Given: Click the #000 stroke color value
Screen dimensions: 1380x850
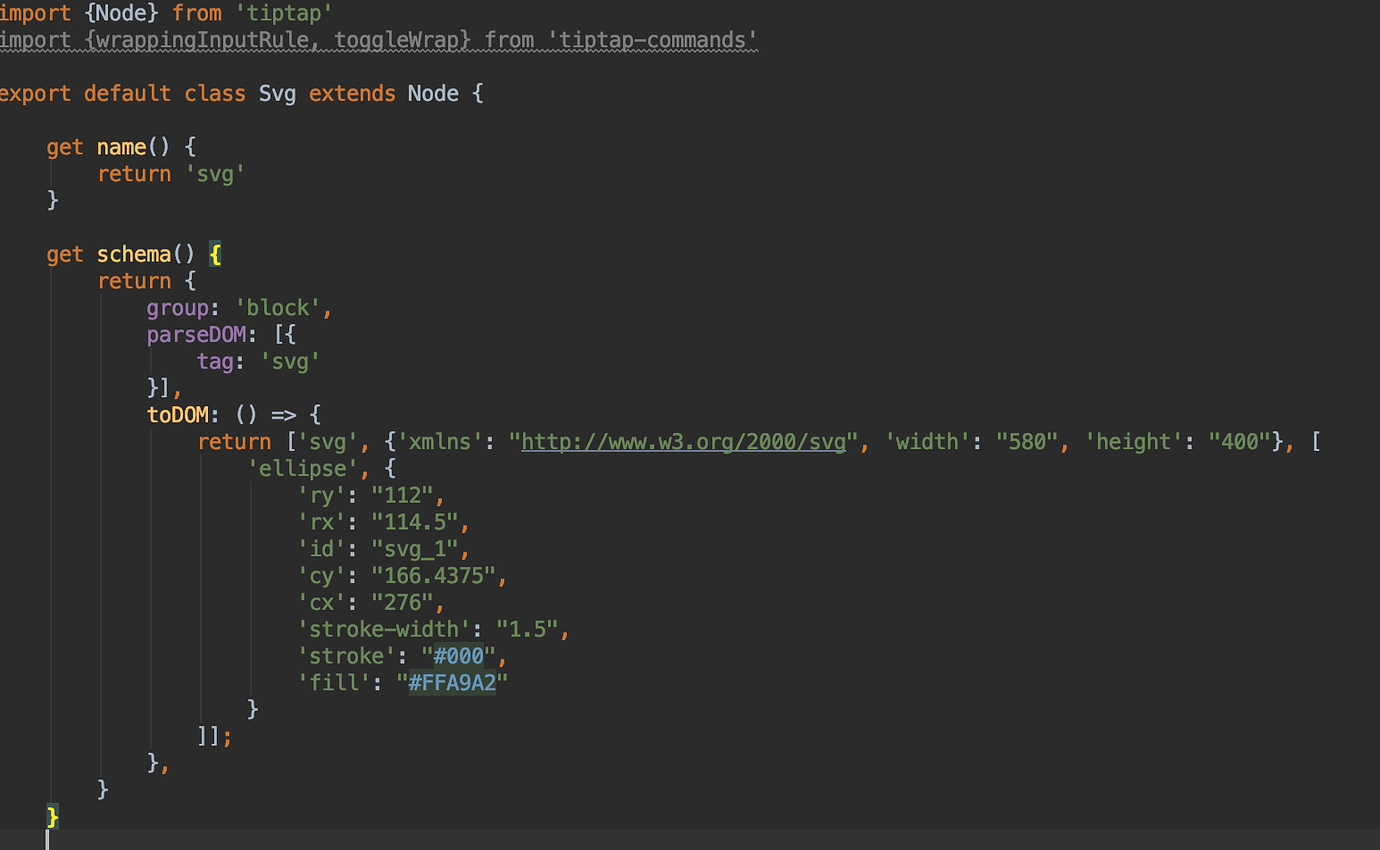Looking at the screenshot, I should 459,656.
